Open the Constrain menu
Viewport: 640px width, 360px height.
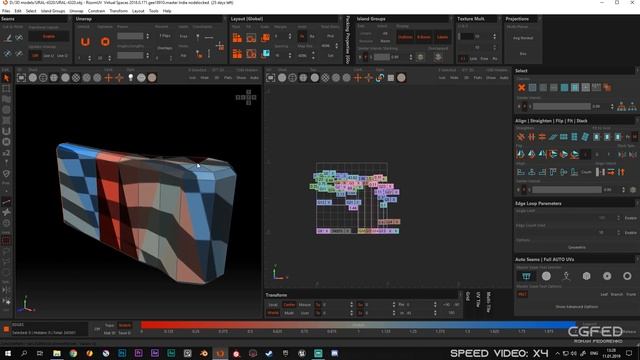96,11
